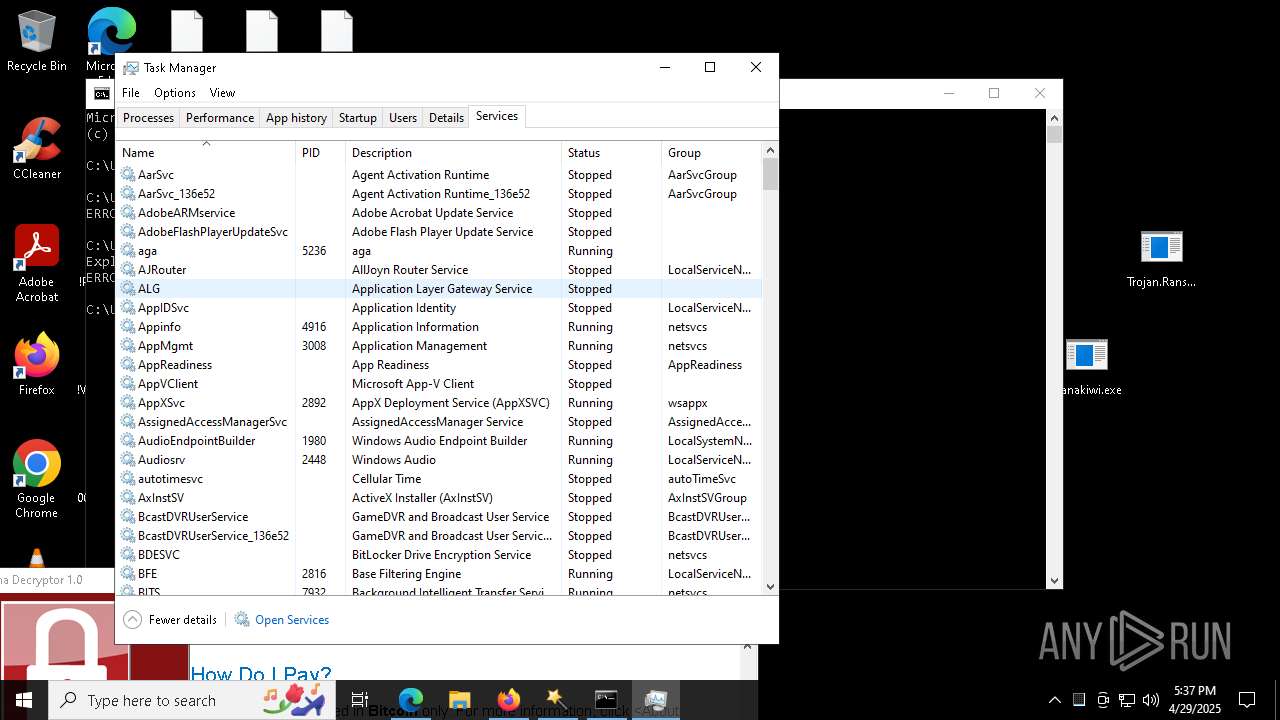This screenshot has width=1280, height=720.
Task: Open the Recycle Bin desktop icon
Action: (37, 42)
